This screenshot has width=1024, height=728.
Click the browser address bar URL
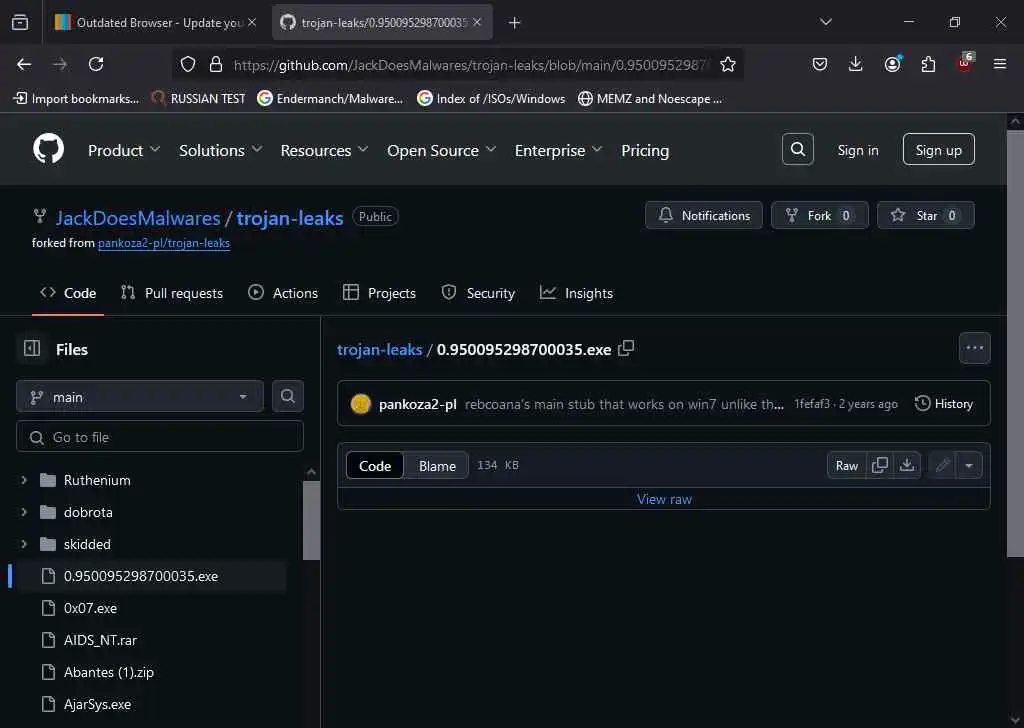coord(470,65)
